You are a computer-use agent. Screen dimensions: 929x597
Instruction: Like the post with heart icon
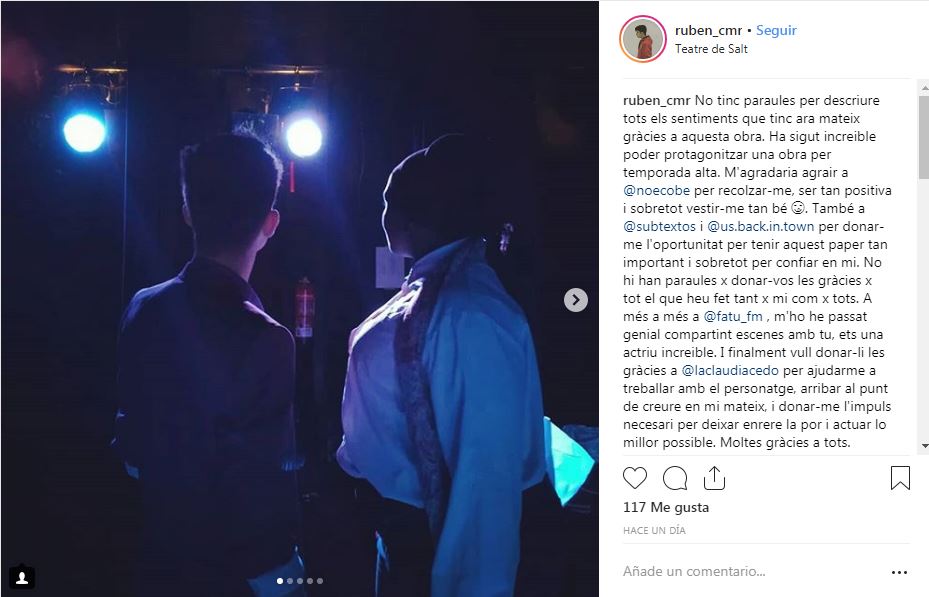[x=635, y=478]
